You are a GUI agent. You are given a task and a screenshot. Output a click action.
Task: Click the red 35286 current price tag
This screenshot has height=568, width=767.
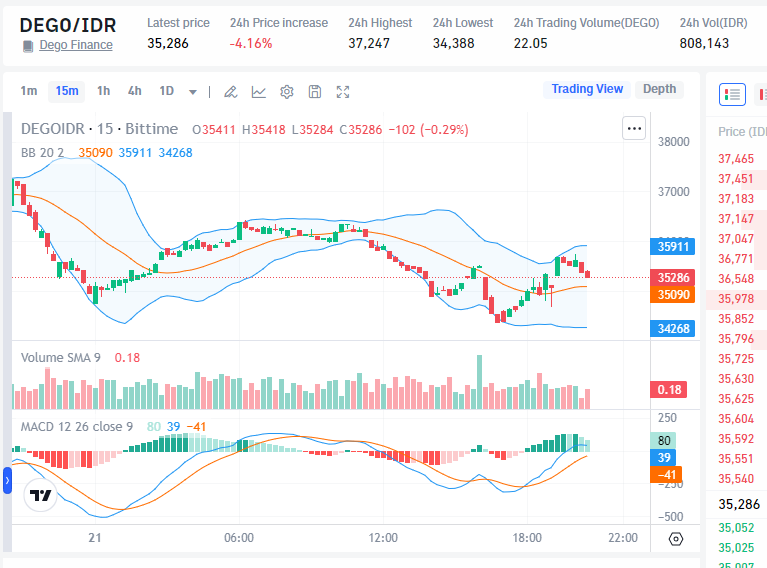(x=673, y=277)
